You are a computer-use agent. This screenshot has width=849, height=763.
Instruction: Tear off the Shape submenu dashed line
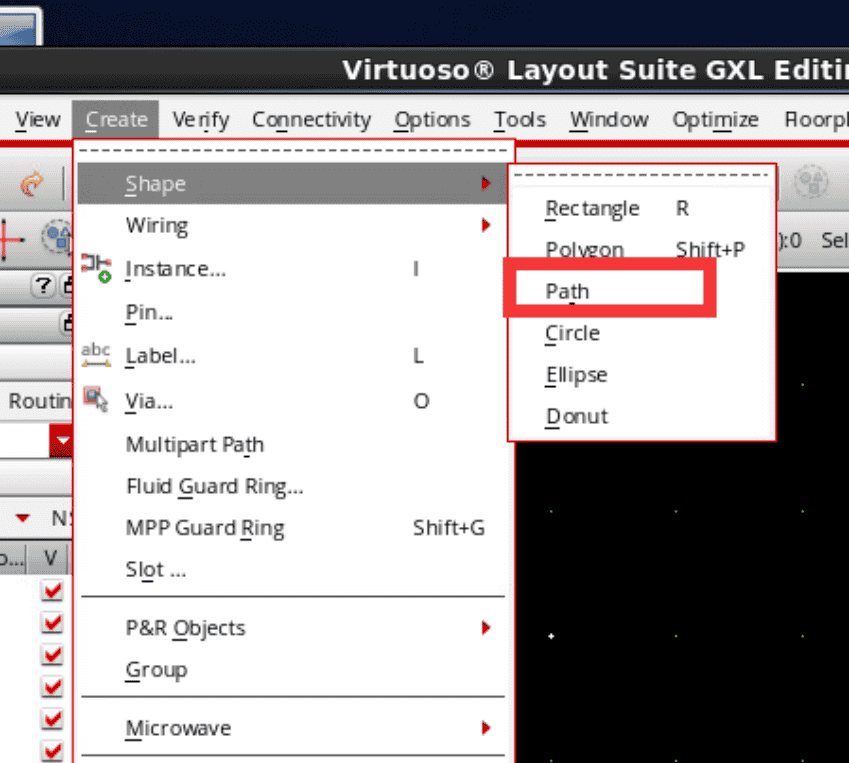[x=642, y=175]
